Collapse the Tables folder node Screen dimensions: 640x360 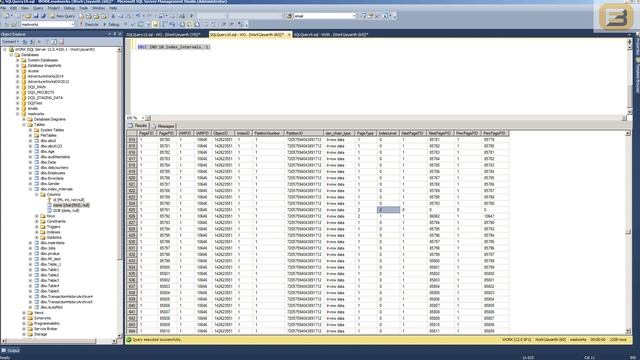[x=24, y=124]
